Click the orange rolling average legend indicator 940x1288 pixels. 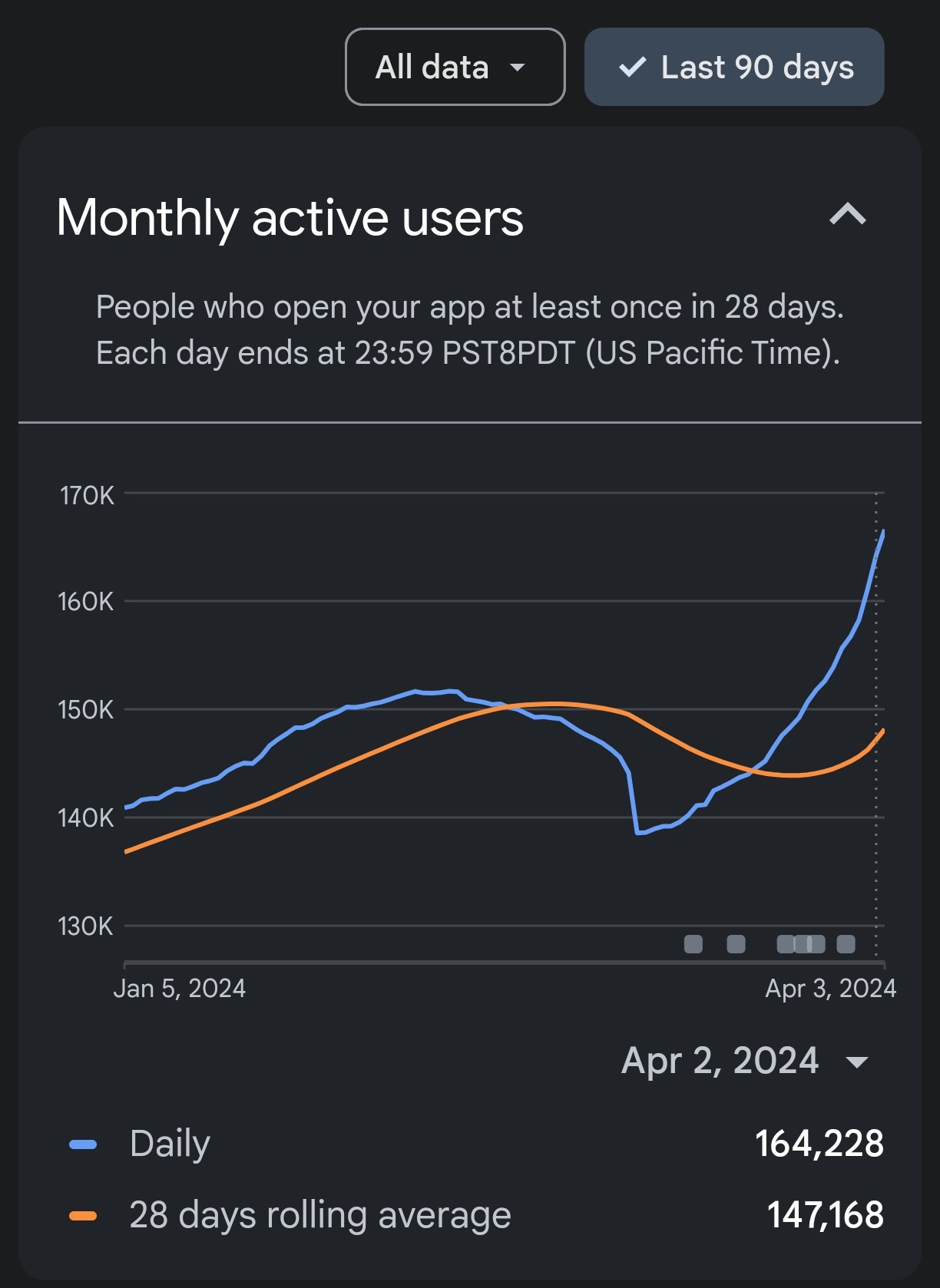click(83, 1216)
